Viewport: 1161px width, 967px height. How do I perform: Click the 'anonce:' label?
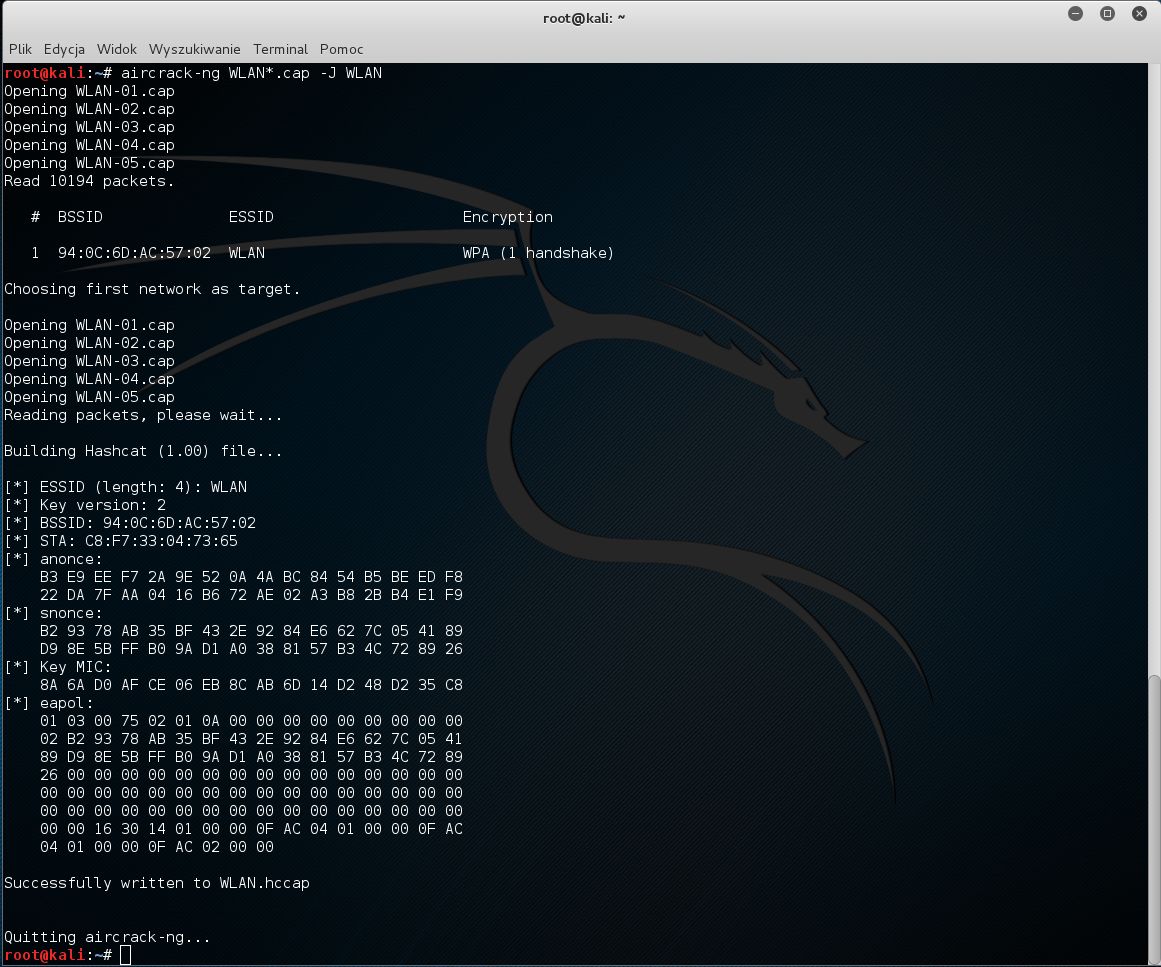pyautogui.click(x=71, y=559)
